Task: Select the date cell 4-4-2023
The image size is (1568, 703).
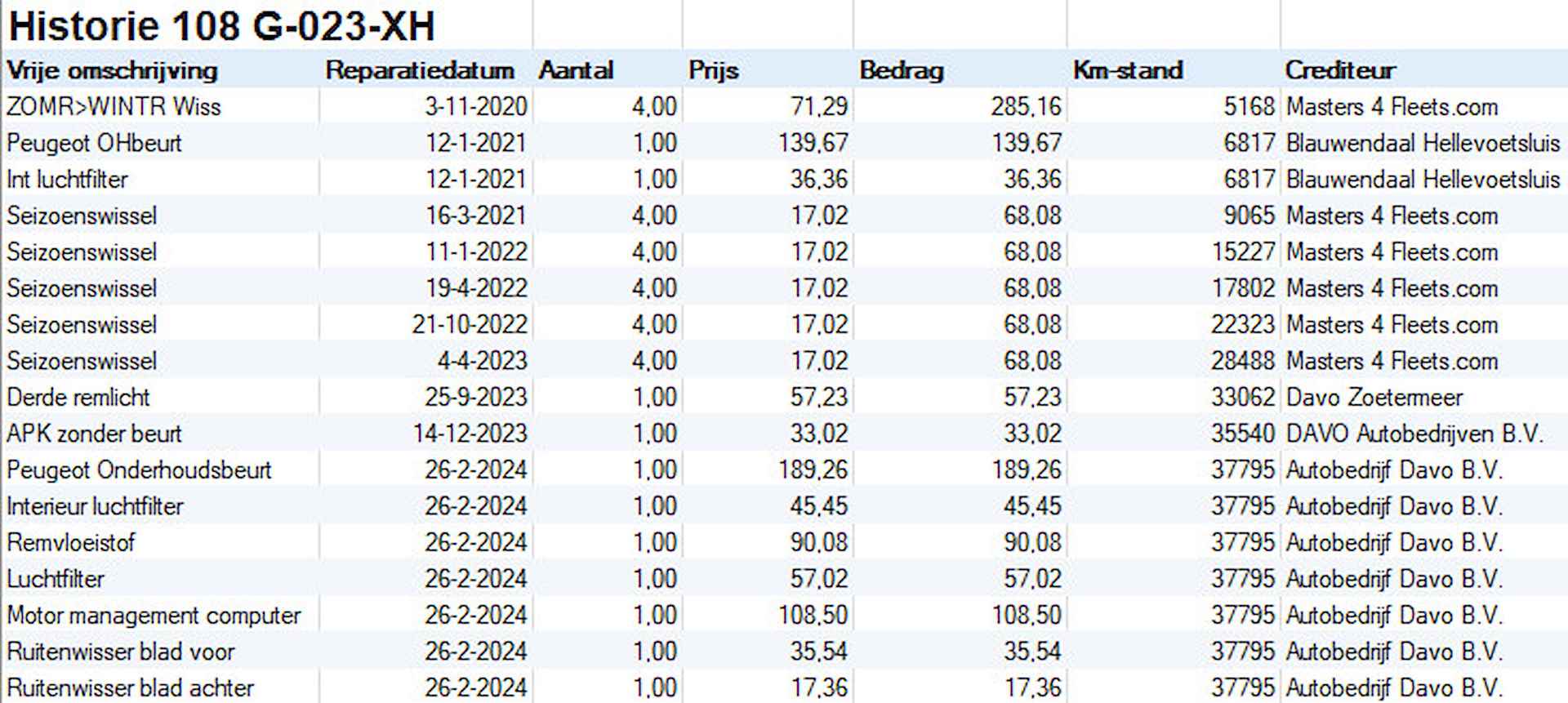Action: tap(483, 361)
